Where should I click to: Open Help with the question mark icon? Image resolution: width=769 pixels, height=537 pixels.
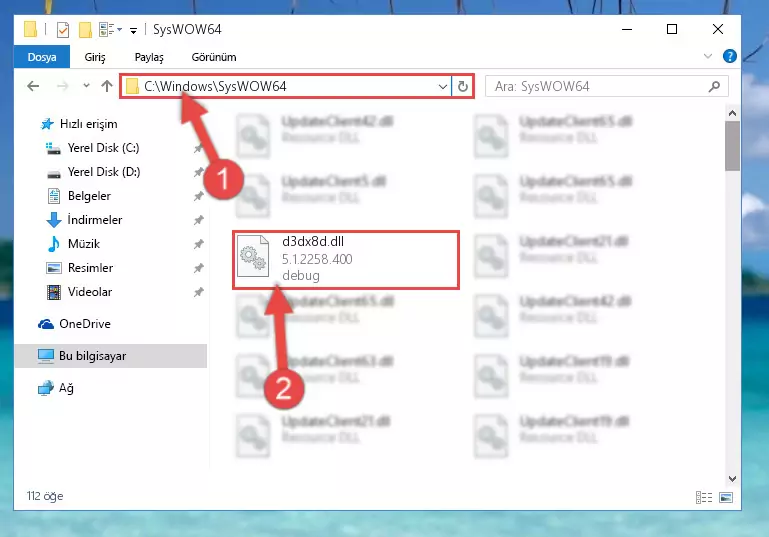(729, 56)
